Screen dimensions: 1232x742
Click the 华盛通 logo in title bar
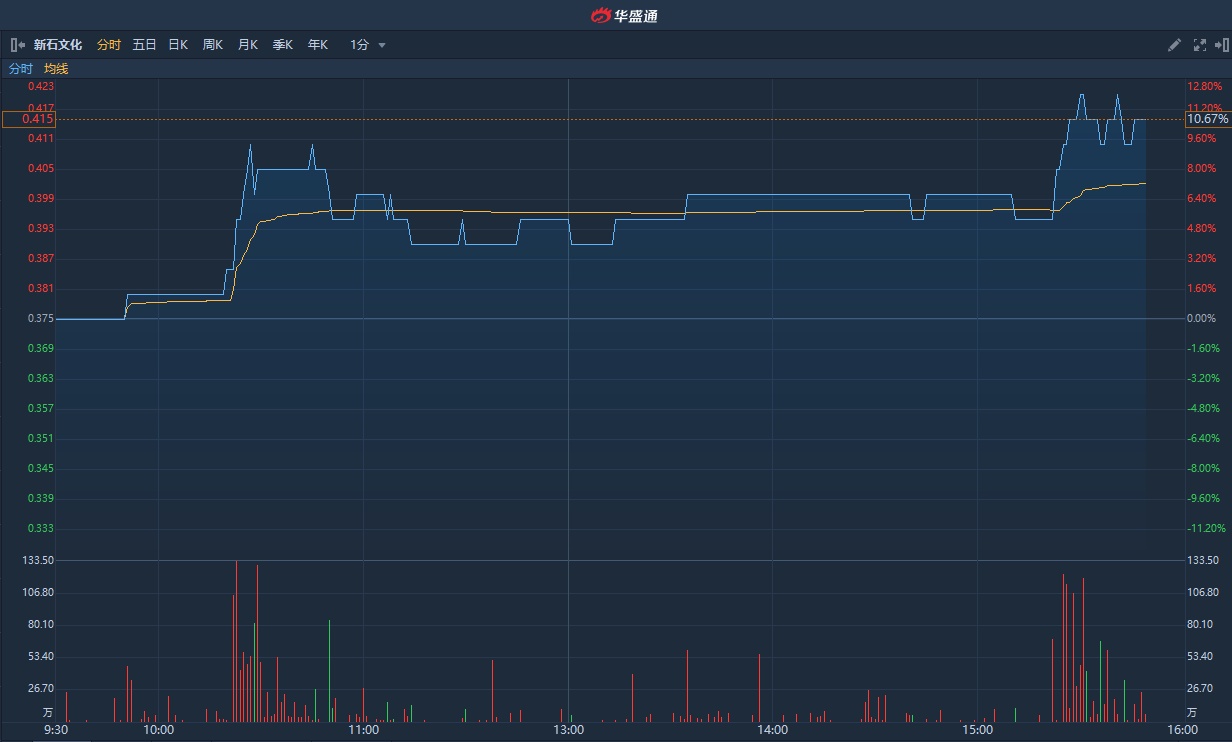(x=624, y=15)
